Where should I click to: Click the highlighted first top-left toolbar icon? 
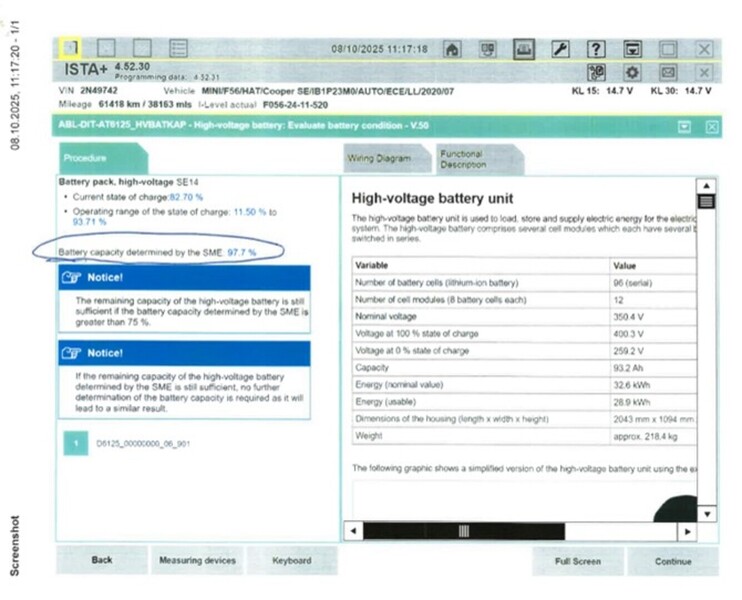pyautogui.click(x=71, y=47)
